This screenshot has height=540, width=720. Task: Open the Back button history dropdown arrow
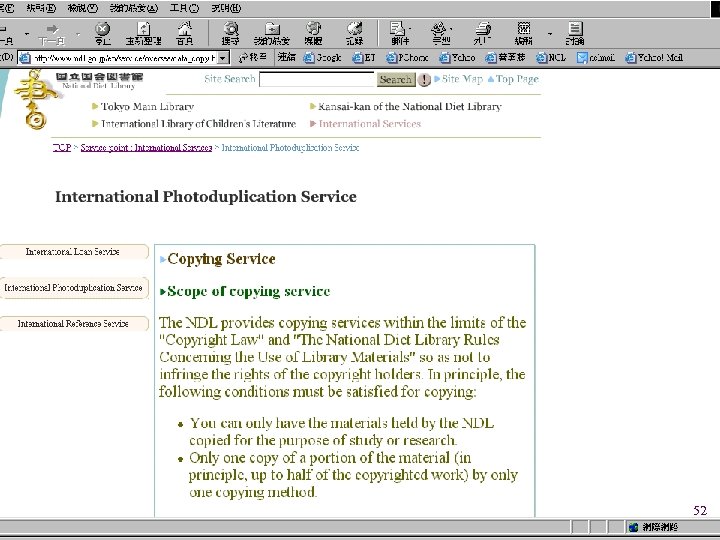tap(27, 34)
